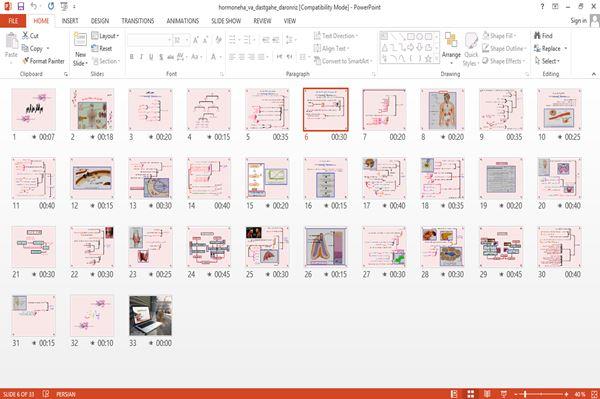The image size is (600, 399).
Task: Open Shape Fill dropdown
Action: point(499,36)
